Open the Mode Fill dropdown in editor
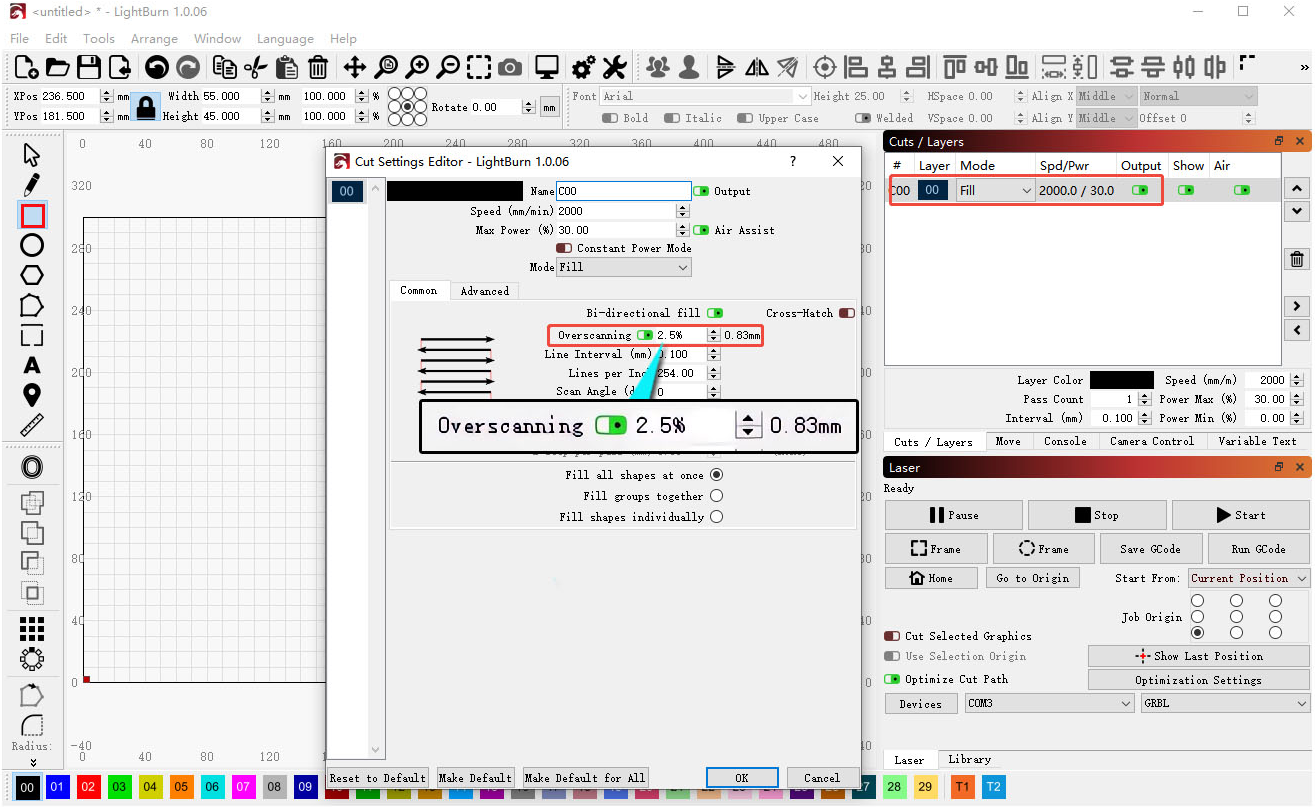Viewport: 1315px width, 807px height. pyautogui.click(x=624, y=267)
